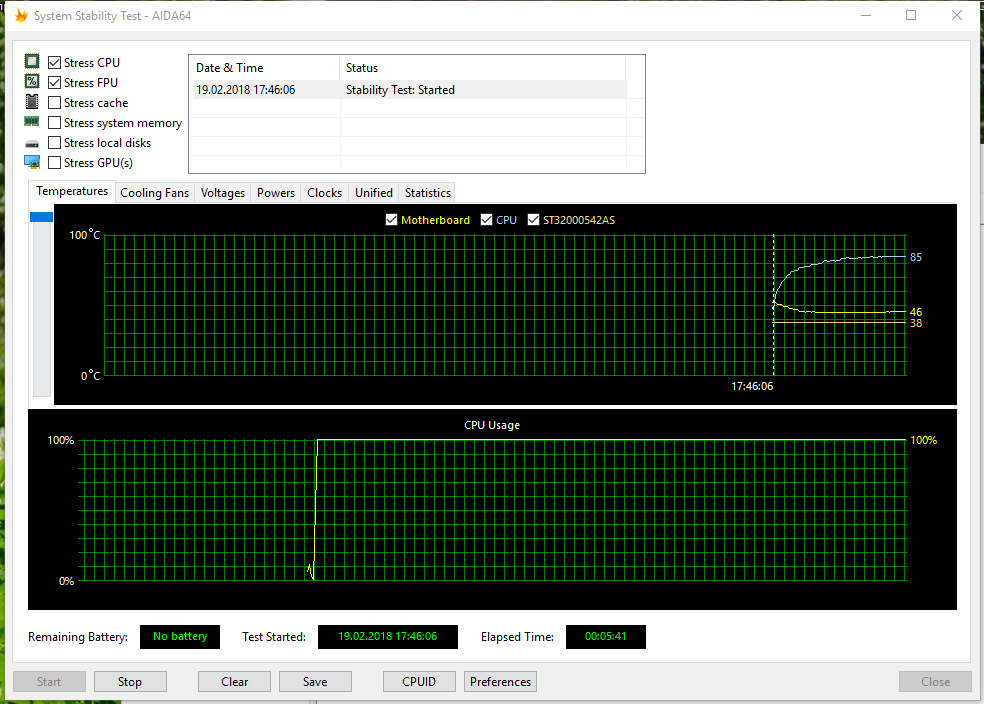This screenshot has width=984, height=704.
Task: Click the blue vertical slider left of graph
Action: [41, 217]
